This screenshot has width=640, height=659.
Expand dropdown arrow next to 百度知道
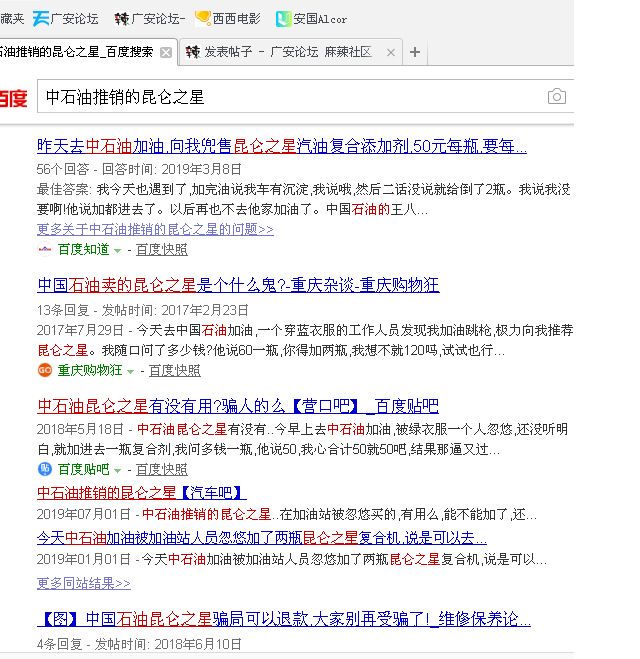118,250
